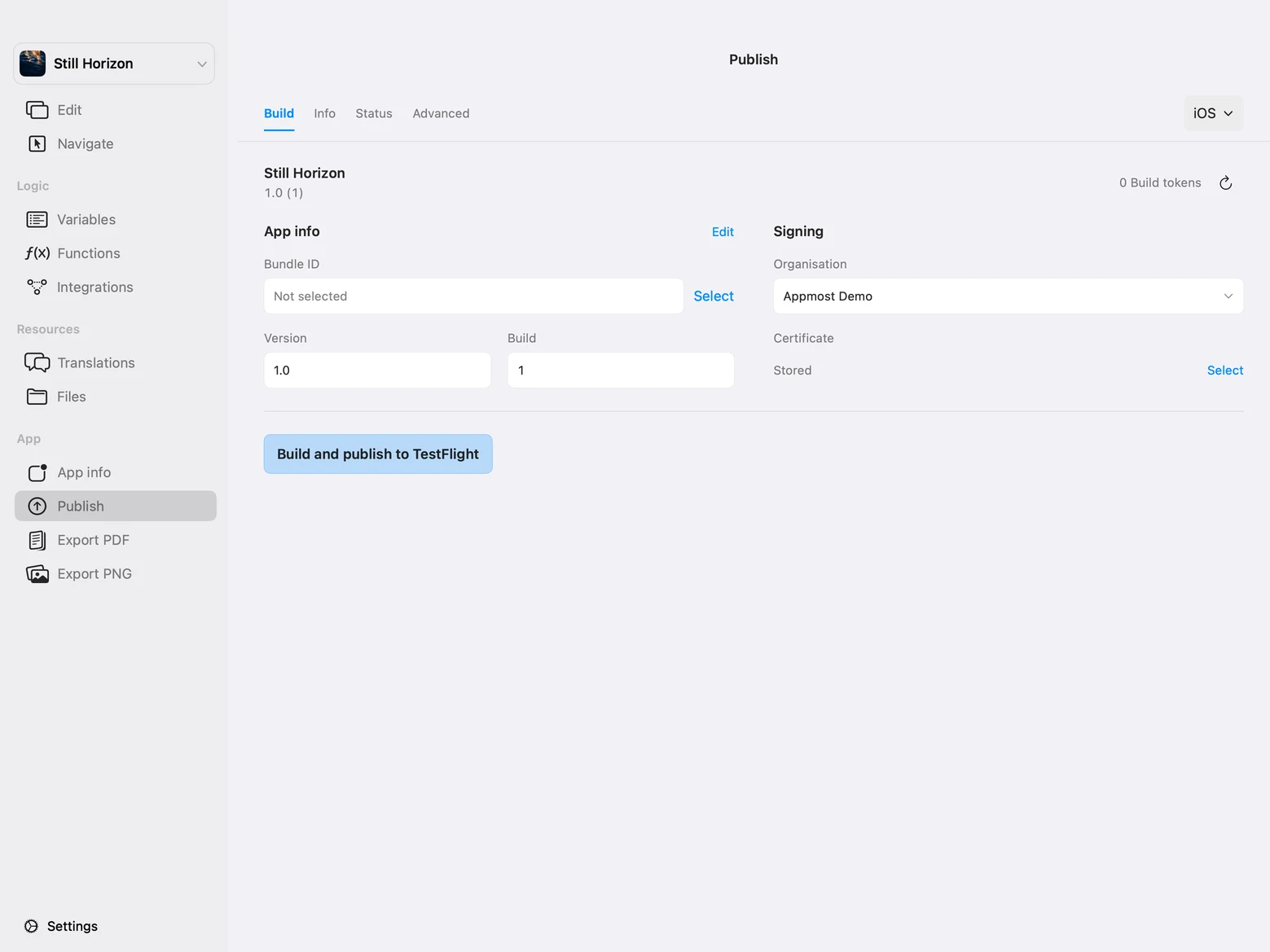Open the iOS platform dropdown
The height and width of the screenshot is (952, 1270).
pos(1213,113)
